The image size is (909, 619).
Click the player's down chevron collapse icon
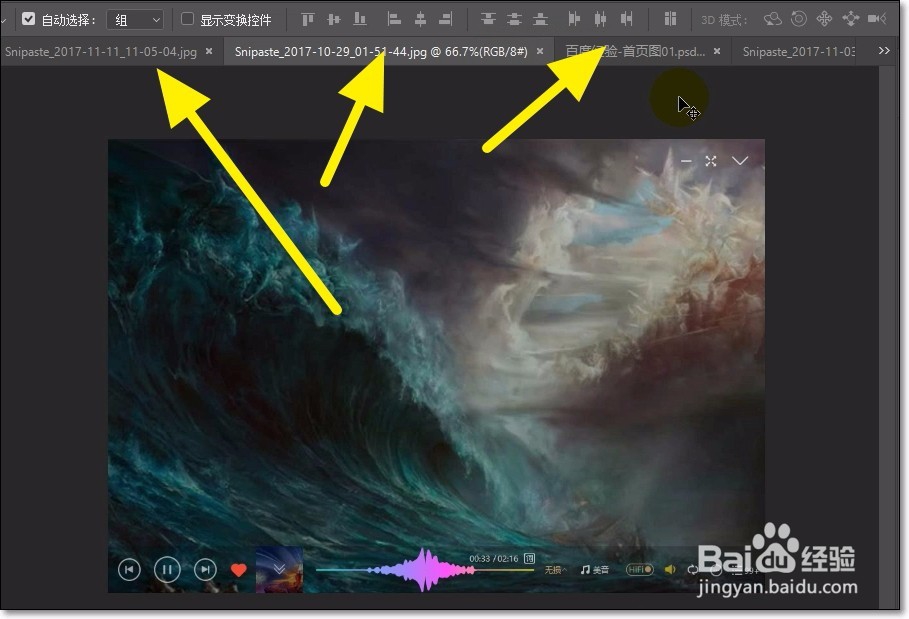pyautogui.click(x=740, y=161)
